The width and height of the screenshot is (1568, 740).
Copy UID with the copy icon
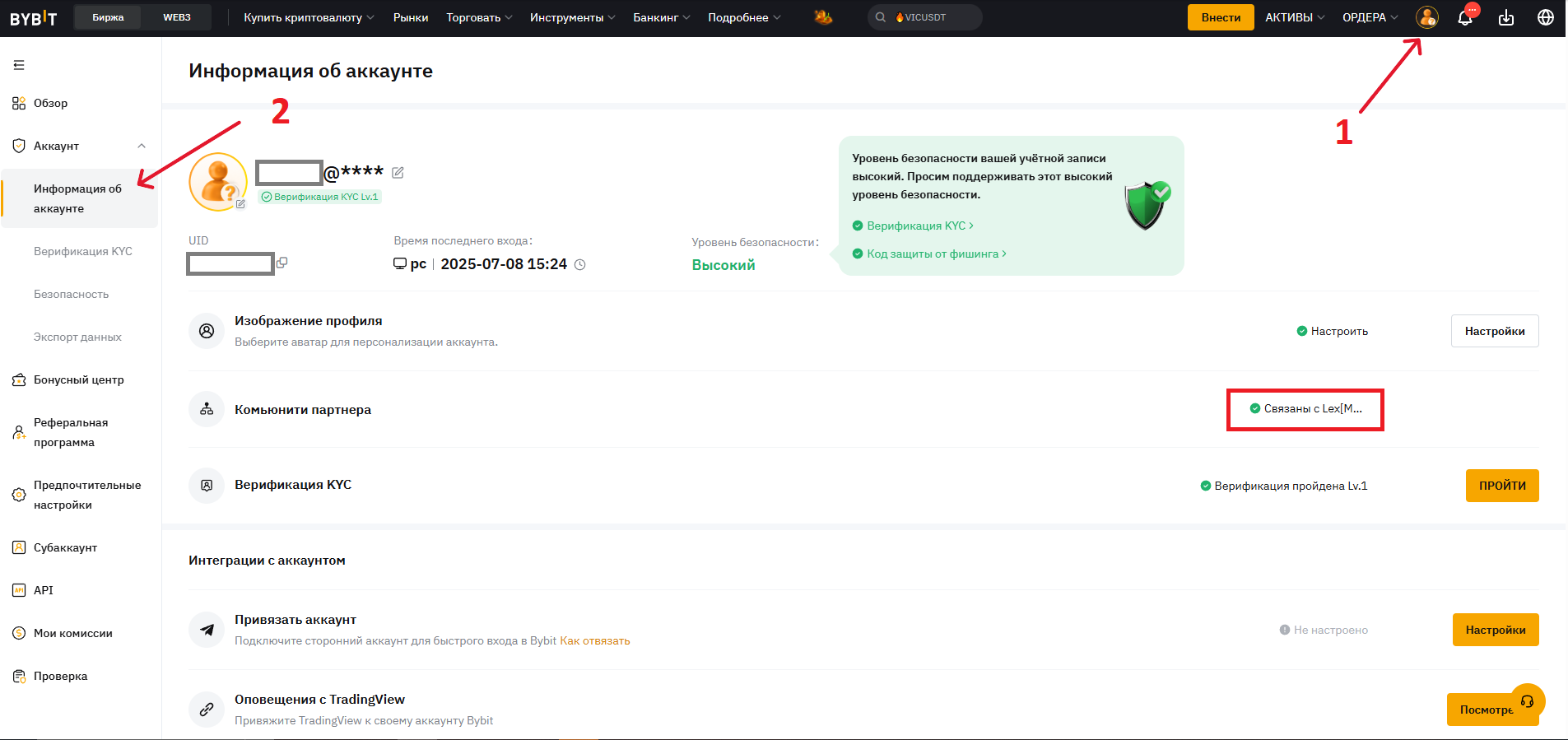click(x=282, y=263)
